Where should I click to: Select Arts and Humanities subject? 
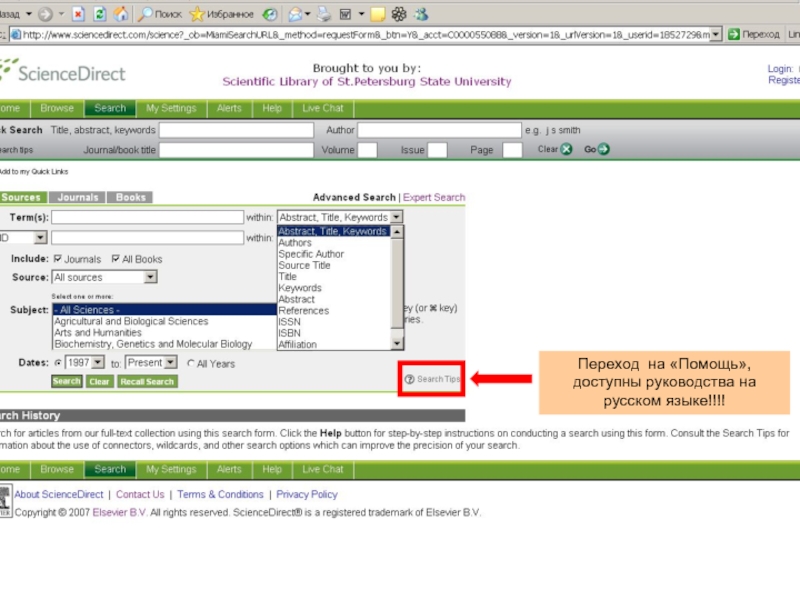pos(164,332)
